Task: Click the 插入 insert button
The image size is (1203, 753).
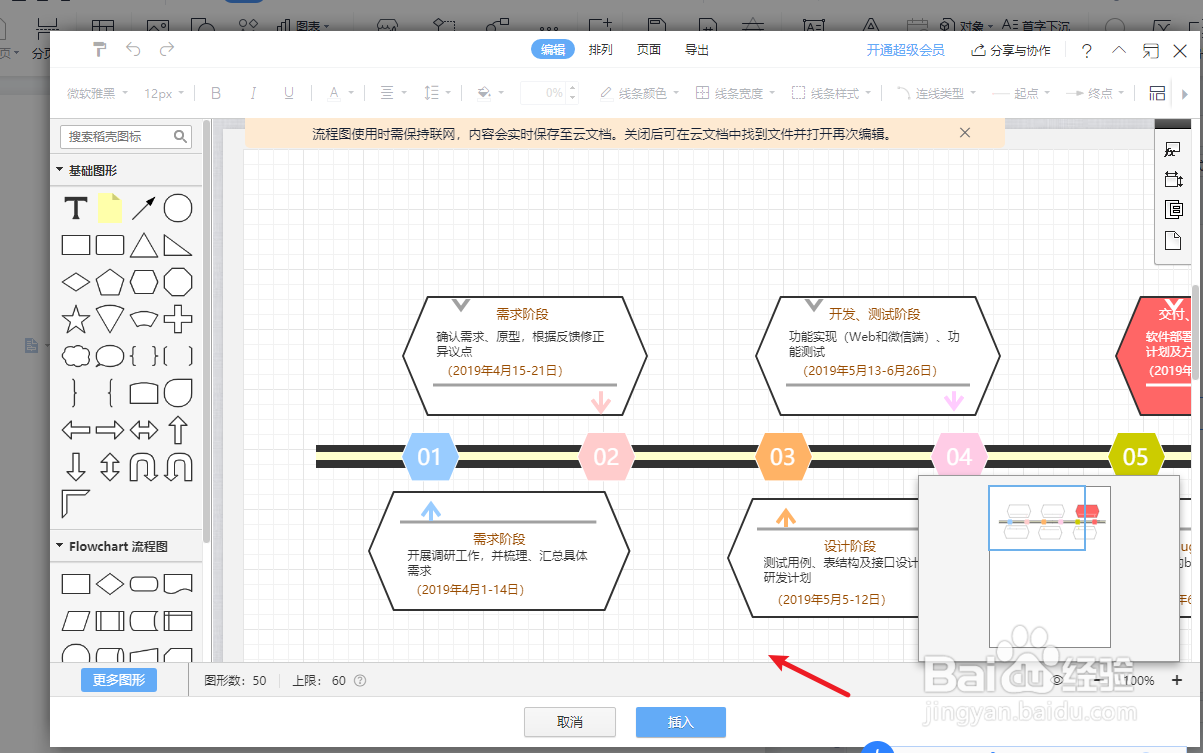Action: click(x=680, y=722)
